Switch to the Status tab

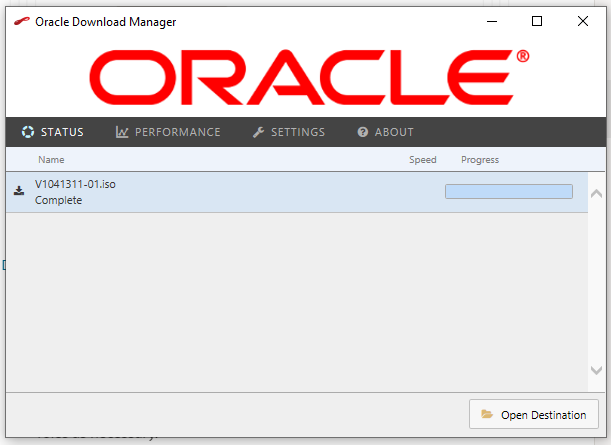pyautogui.click(x=53, y=132)
